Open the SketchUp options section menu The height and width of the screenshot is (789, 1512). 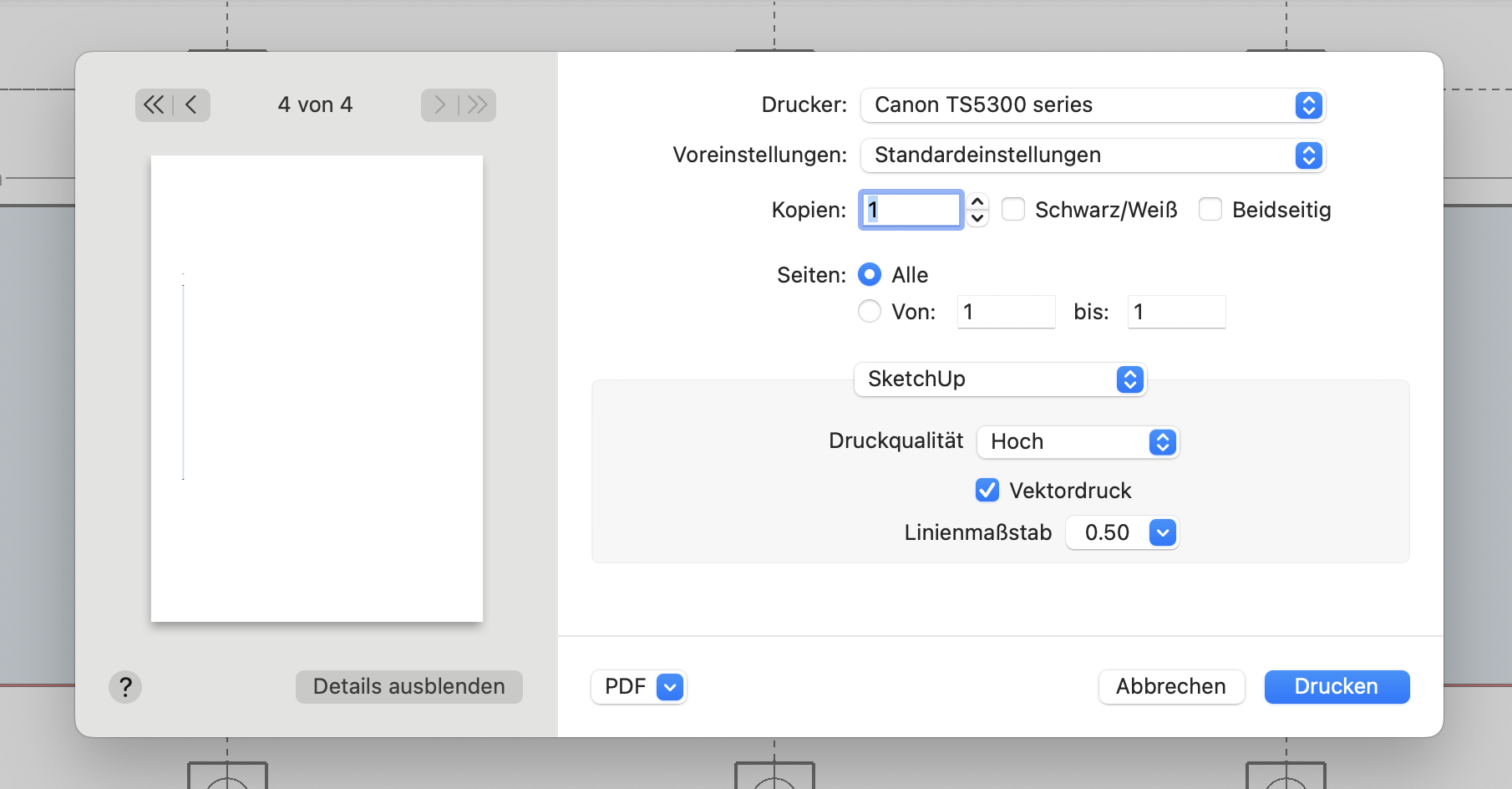(x=1000, y=379)
